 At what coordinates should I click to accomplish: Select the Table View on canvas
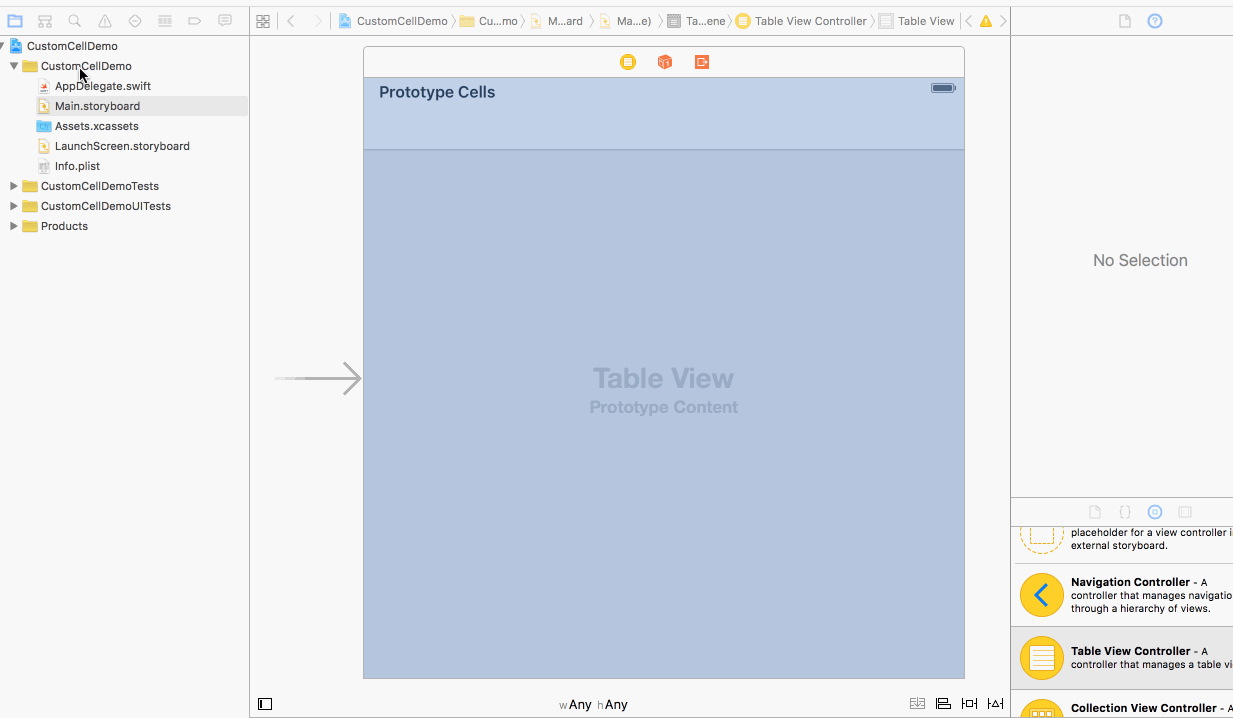[x=664, y=414]
